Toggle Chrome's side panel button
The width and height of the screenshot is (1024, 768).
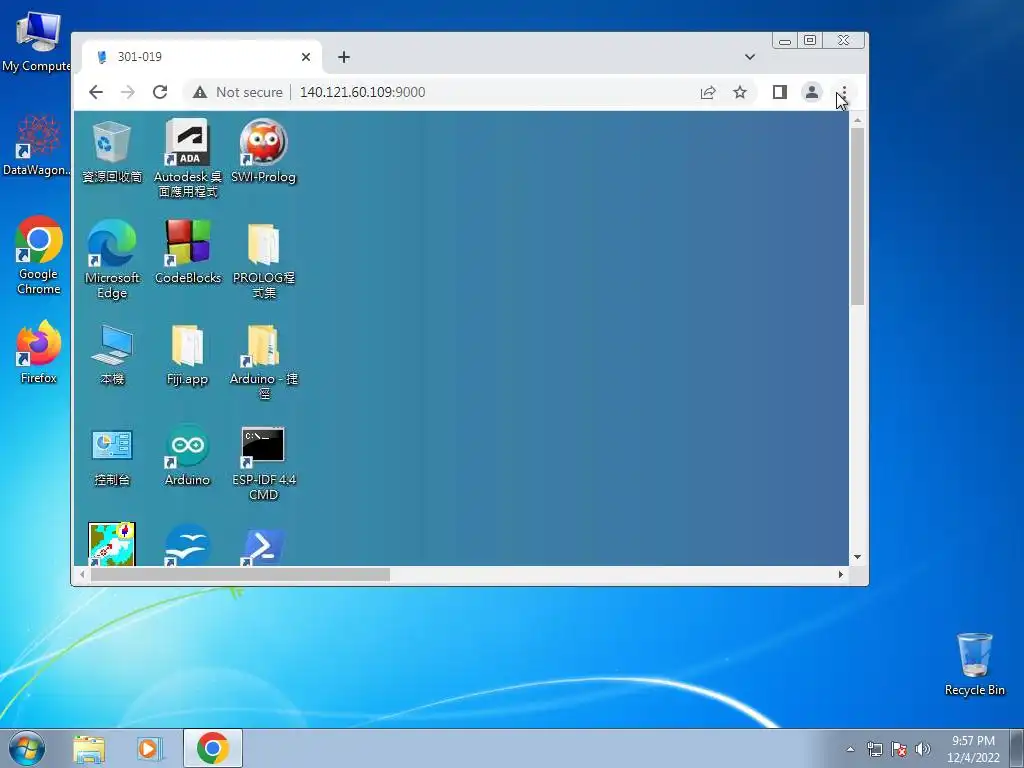pyautogui.click(x=780, y=92)
